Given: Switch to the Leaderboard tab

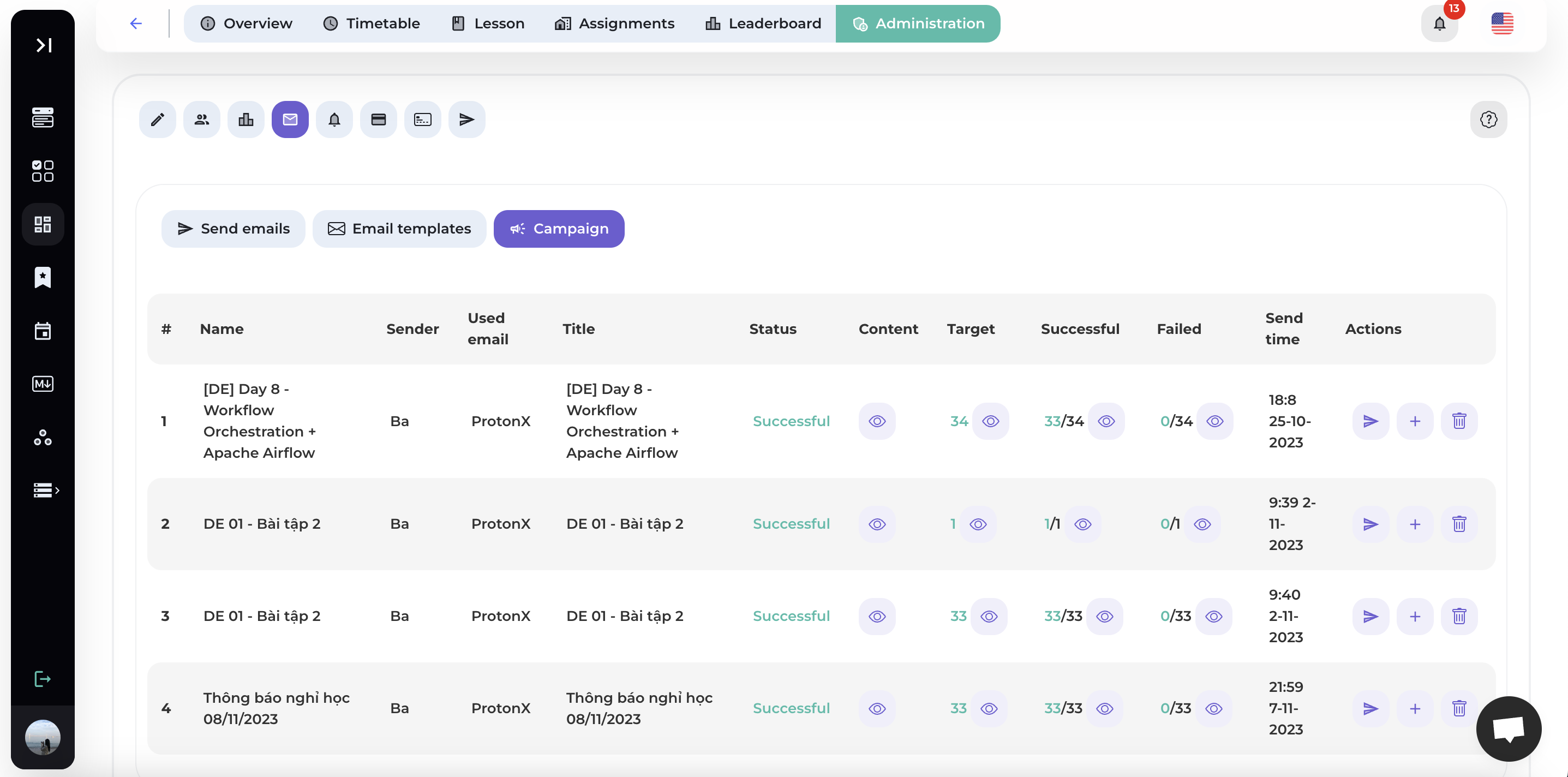Looking at the screenshot, I should (x=763, y=24).
